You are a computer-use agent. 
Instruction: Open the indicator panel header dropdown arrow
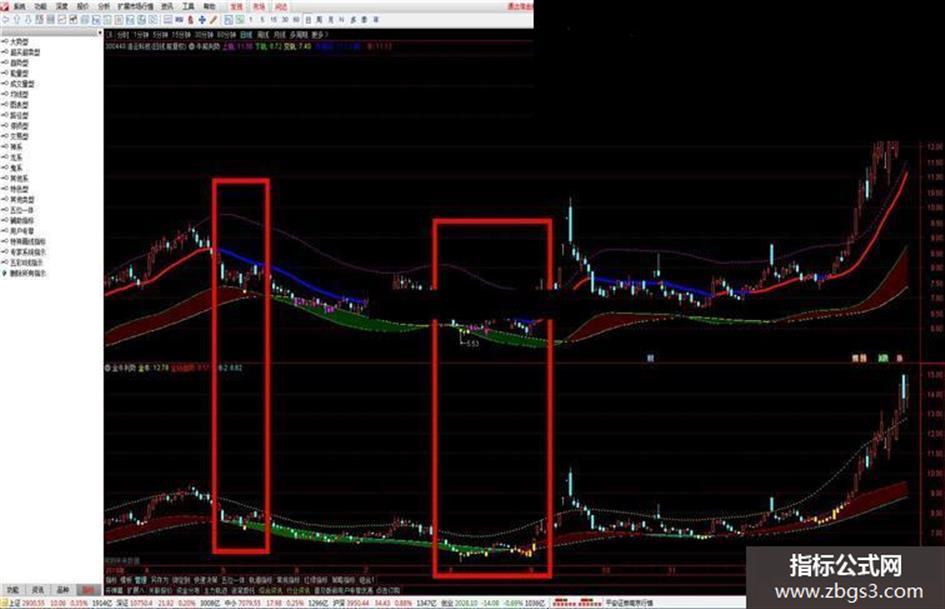point(99,33)
